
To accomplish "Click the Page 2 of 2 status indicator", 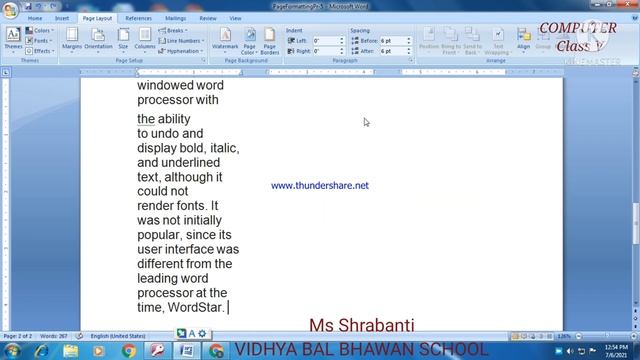I will tap(18, 336).
